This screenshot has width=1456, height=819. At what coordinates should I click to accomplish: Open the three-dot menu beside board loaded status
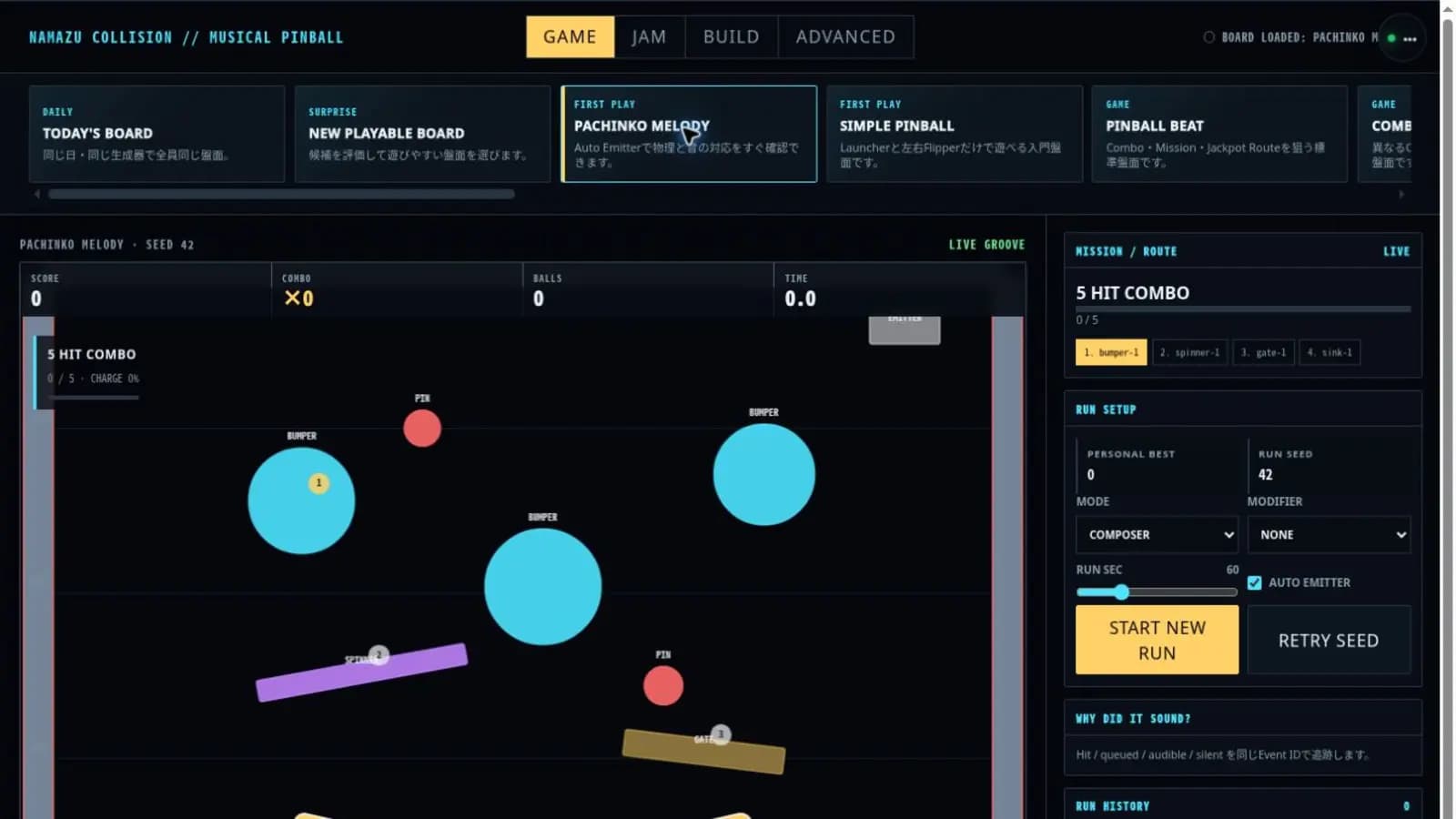1410,38
